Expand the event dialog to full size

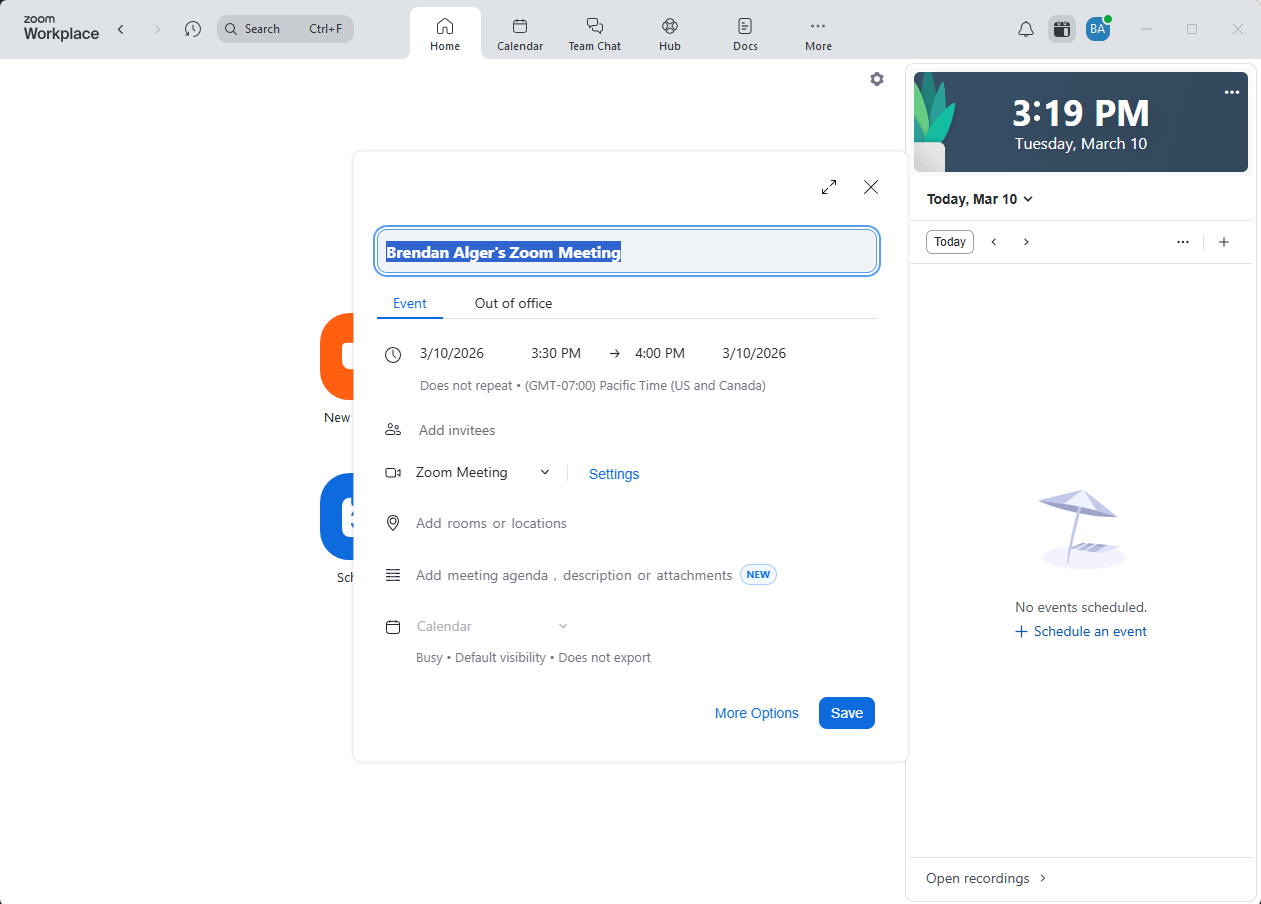tap(829, 187)
